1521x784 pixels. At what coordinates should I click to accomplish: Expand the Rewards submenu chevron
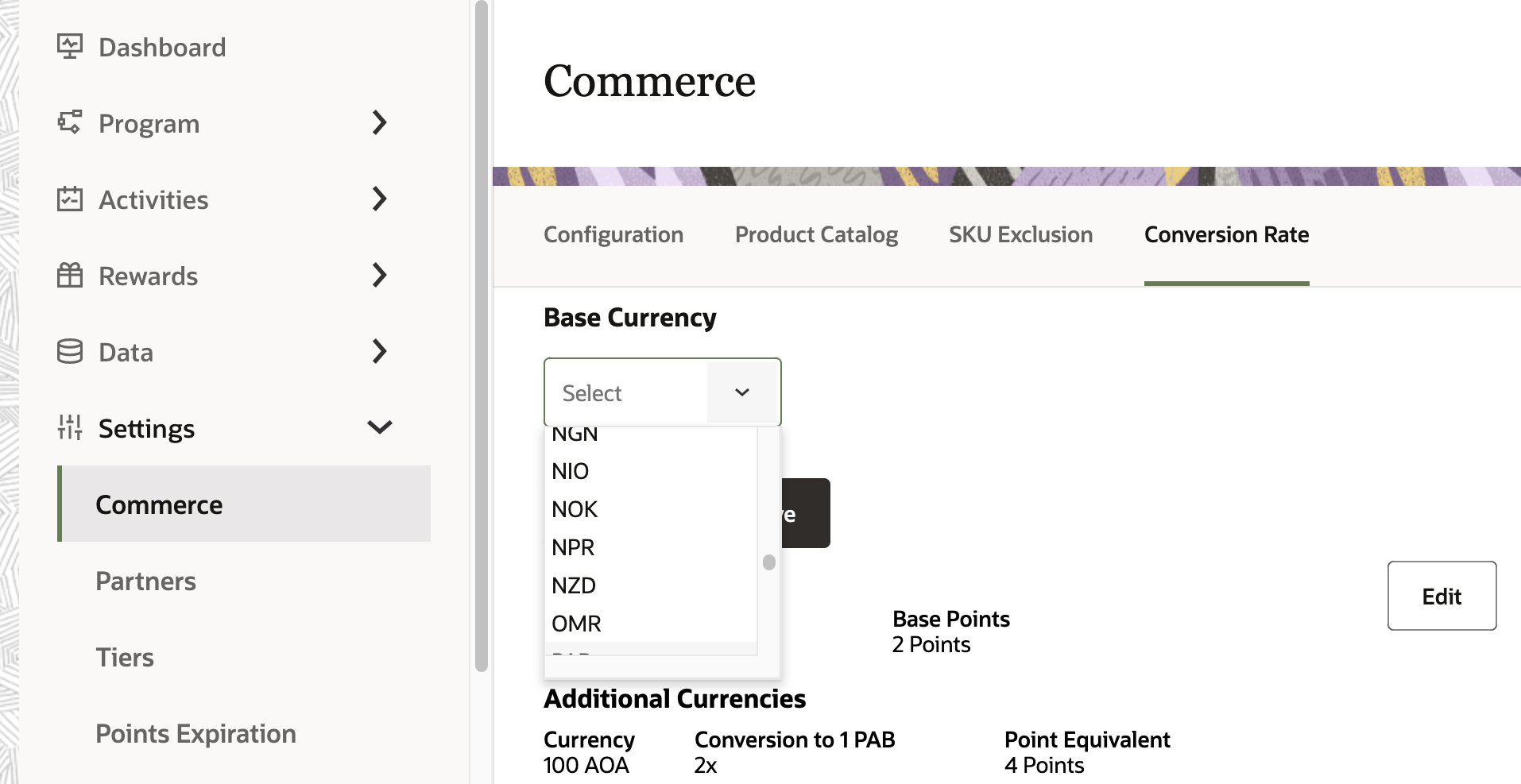[x=380, y=276]
